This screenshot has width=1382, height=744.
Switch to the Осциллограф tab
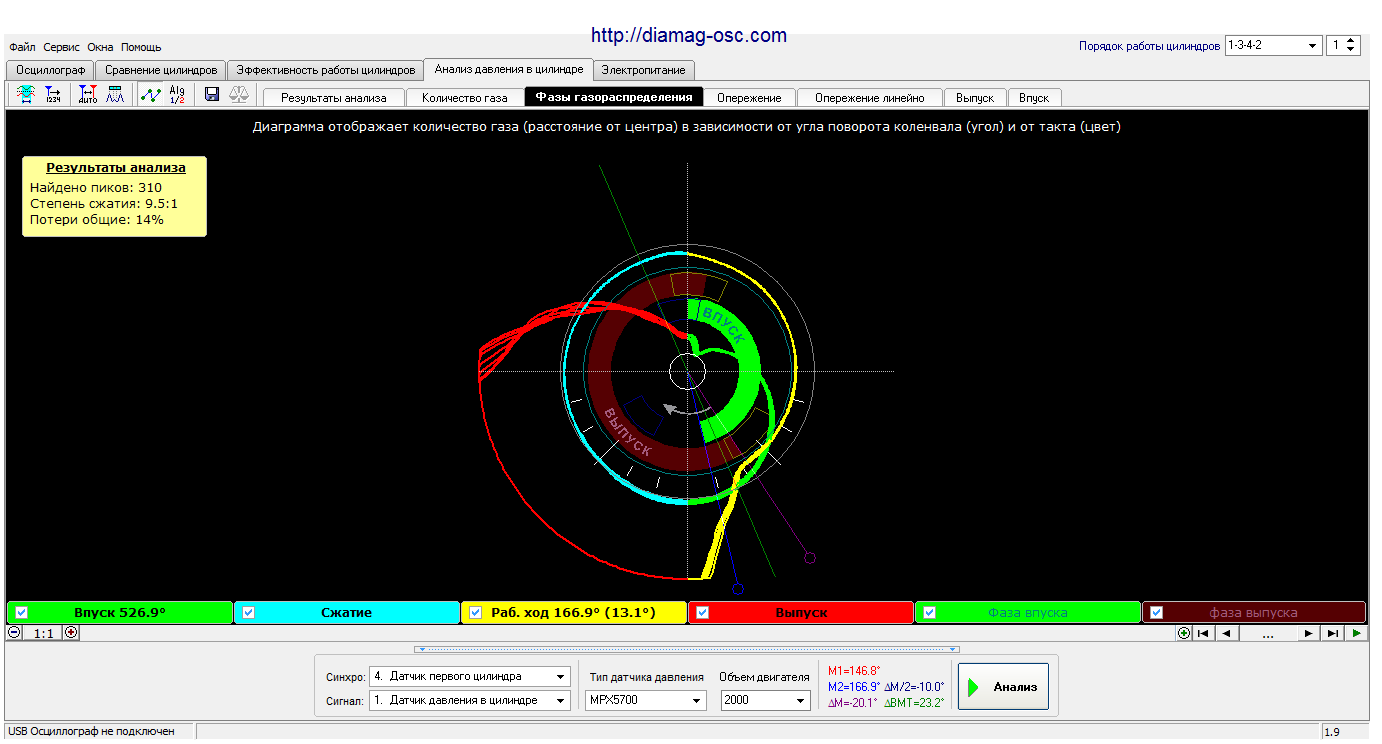tap(50, 70)
